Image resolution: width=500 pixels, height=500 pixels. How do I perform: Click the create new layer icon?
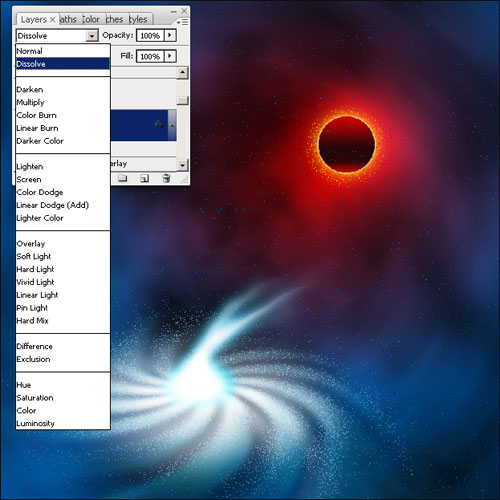pyautogui.click(x=144, y=178)
